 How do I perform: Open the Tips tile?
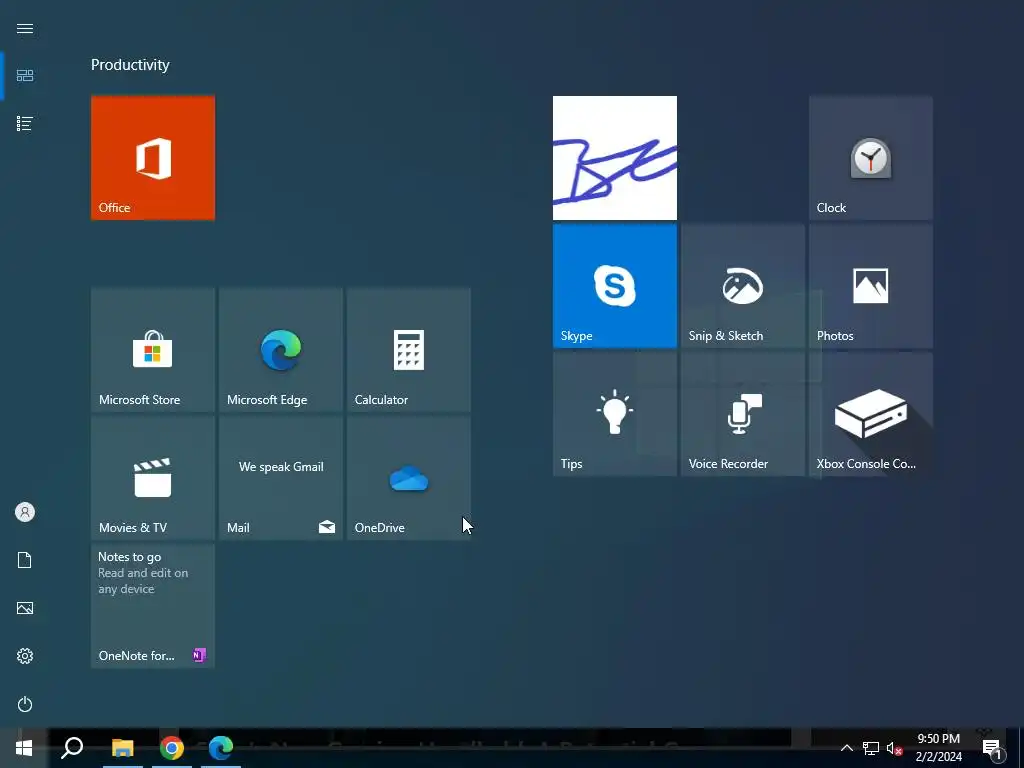615,414
